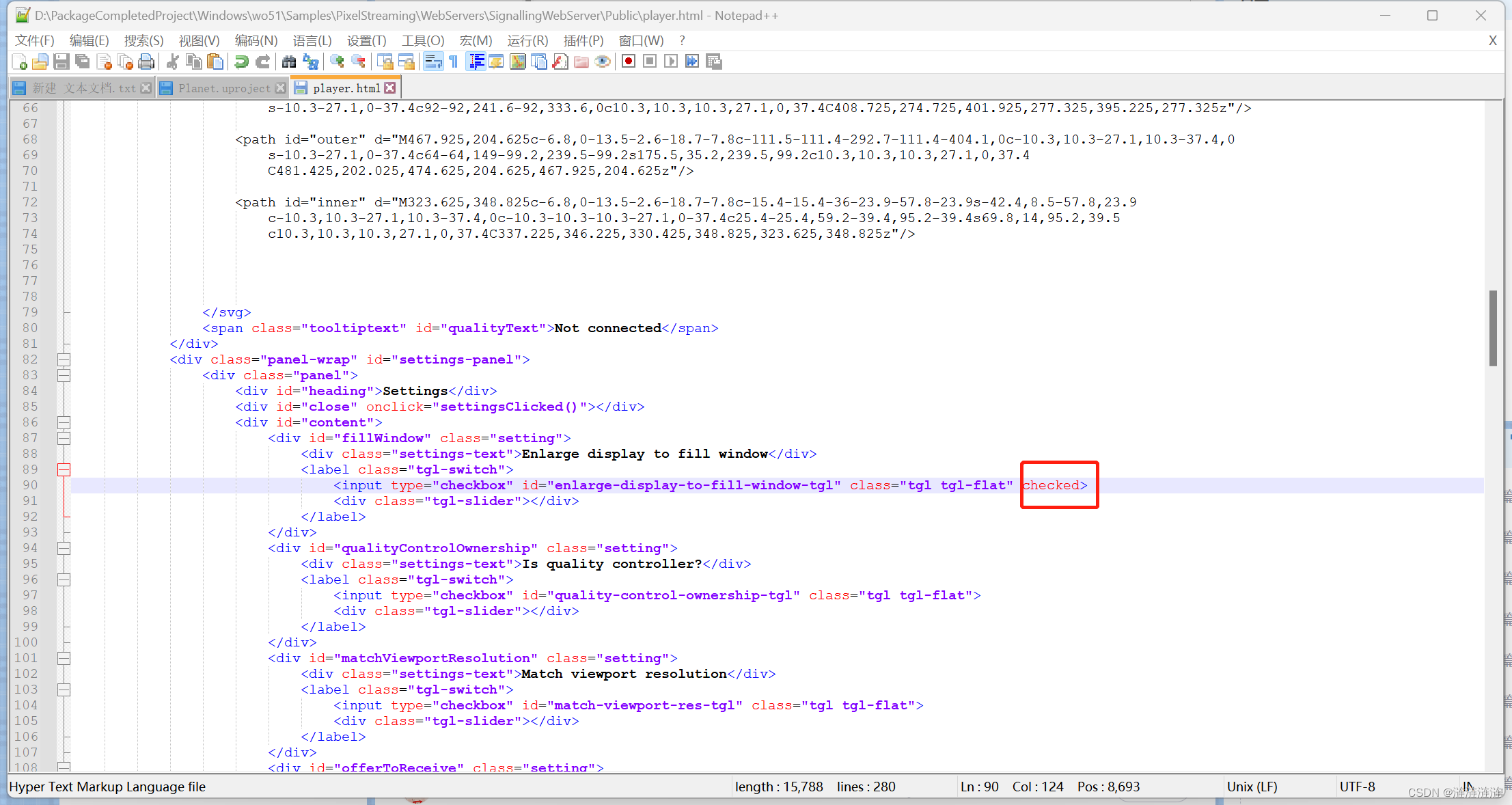
Task: Open Find with binoculars icon
Action: coord(289,62)
